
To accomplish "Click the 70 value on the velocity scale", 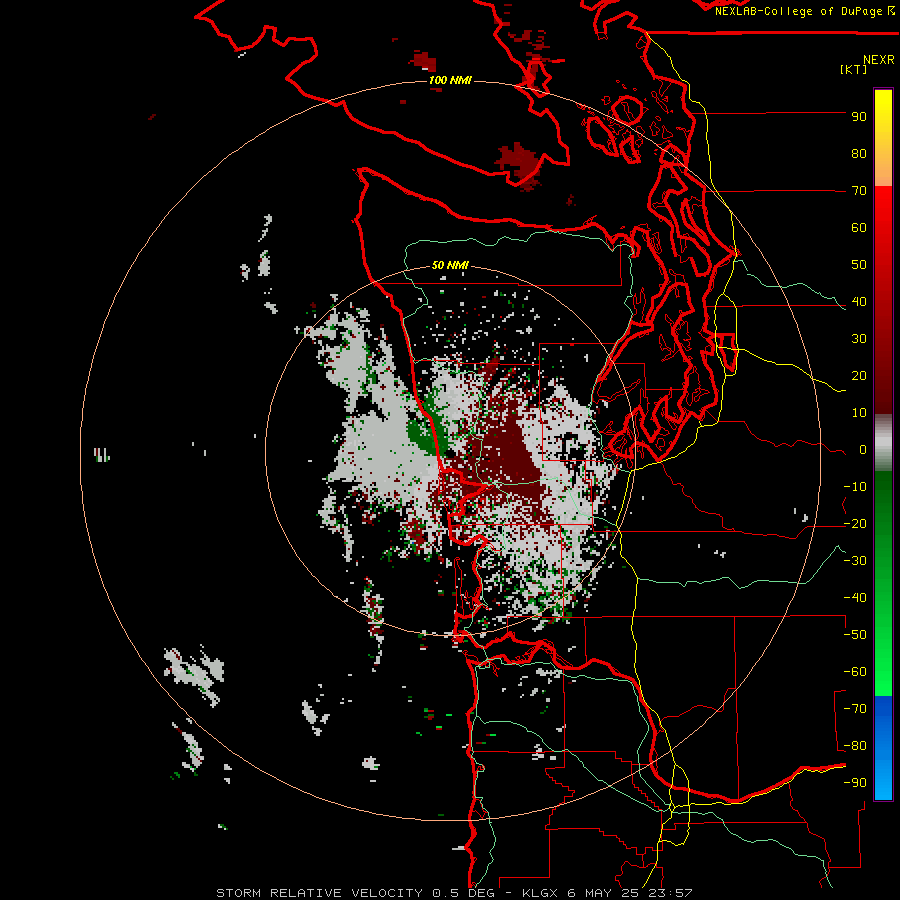I will tap(859, 191).
